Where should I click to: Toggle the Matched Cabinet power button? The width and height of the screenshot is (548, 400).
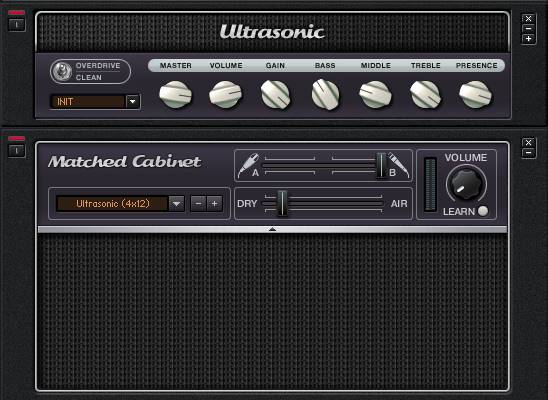coord(16,151)
